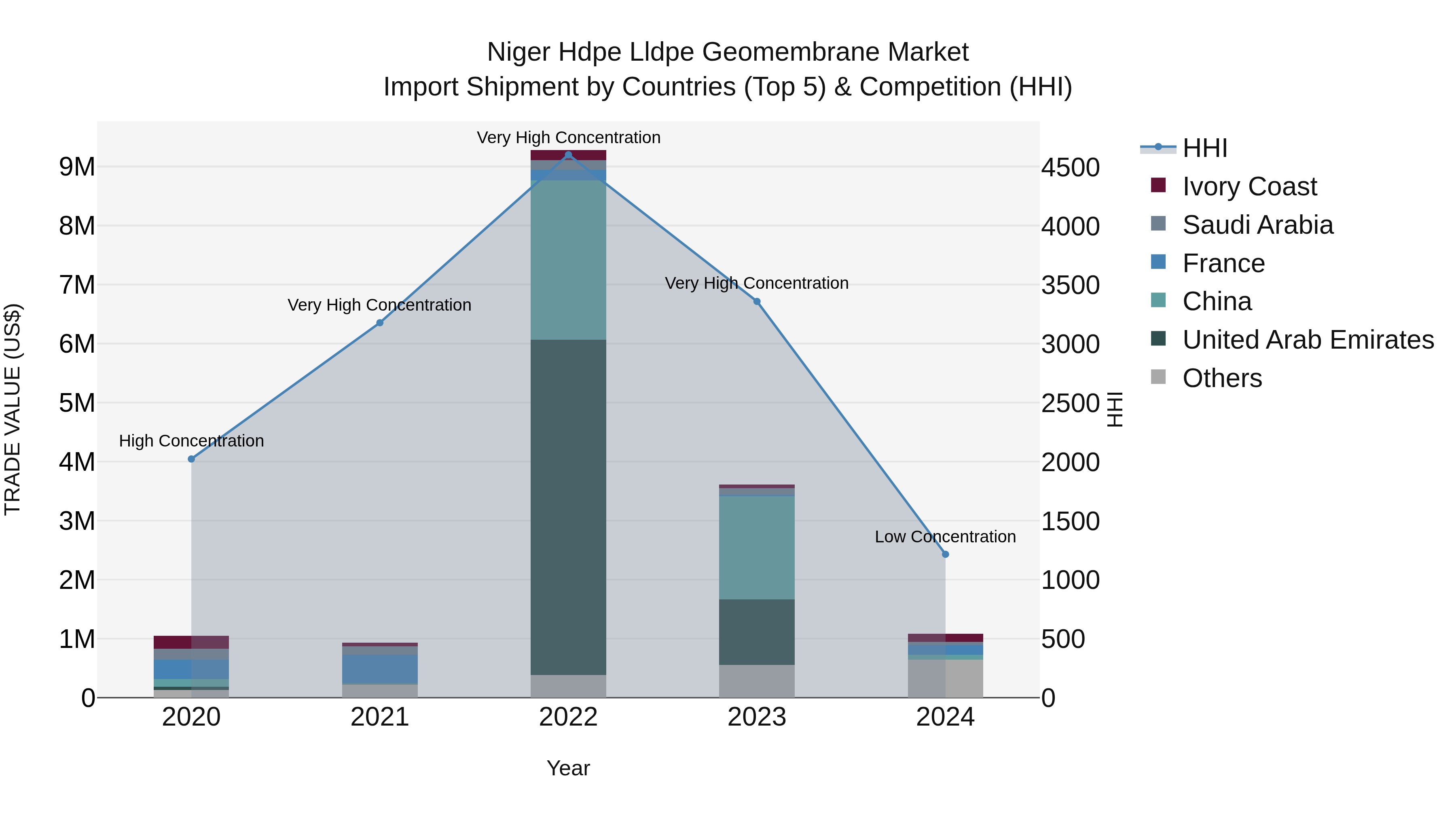Click the 2021 HHI data point
The height and width of the screenshot is (819, 1456).
click(x=380, y=323)
